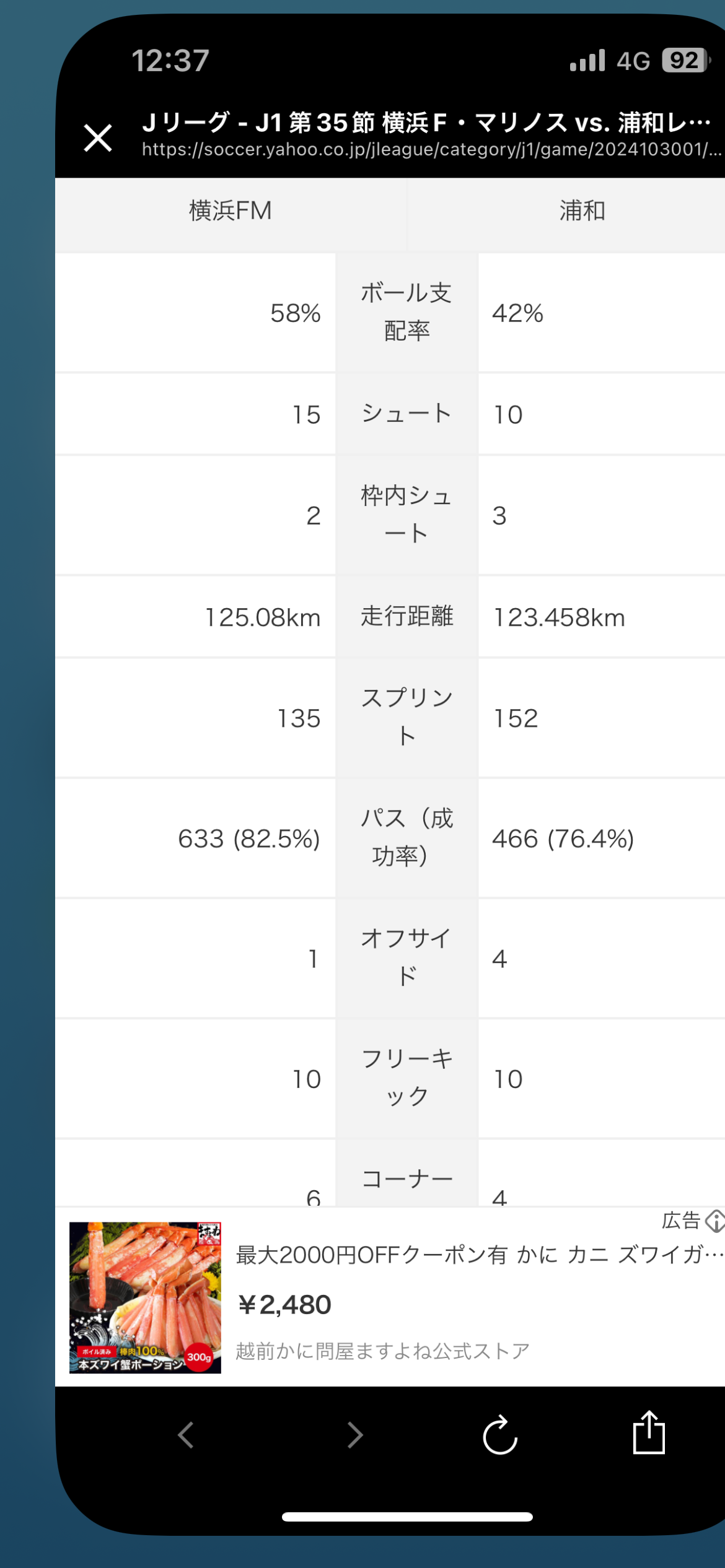Tap the 12:37 status bar clock
725x1568 pixels.
pyautogui.click(x=170, y=61)
